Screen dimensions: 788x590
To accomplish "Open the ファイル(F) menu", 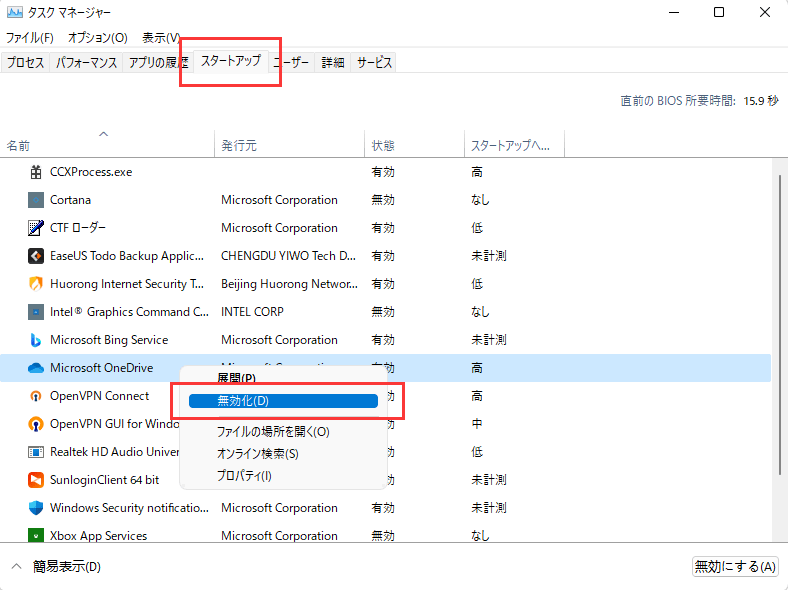I will click(30, 38).
